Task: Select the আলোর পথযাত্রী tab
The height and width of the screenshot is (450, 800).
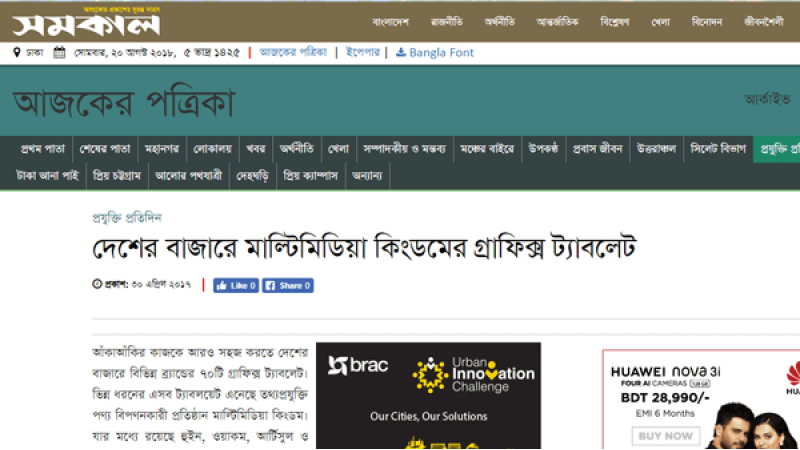Action: [x=189, y=176]
